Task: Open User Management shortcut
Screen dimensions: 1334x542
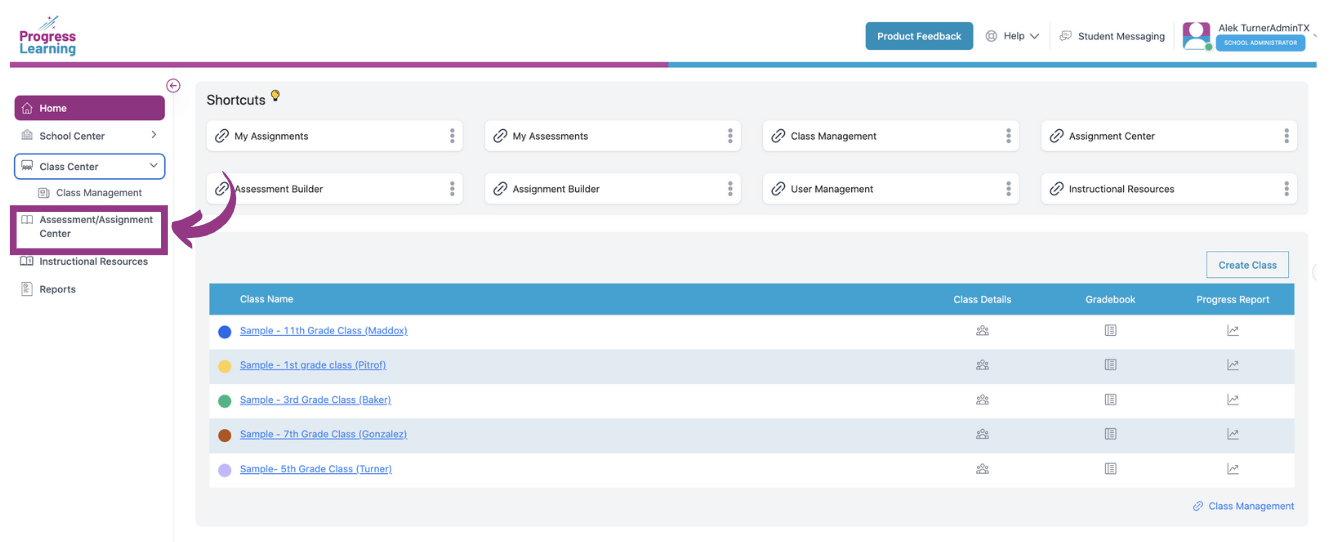Action: 891,188
